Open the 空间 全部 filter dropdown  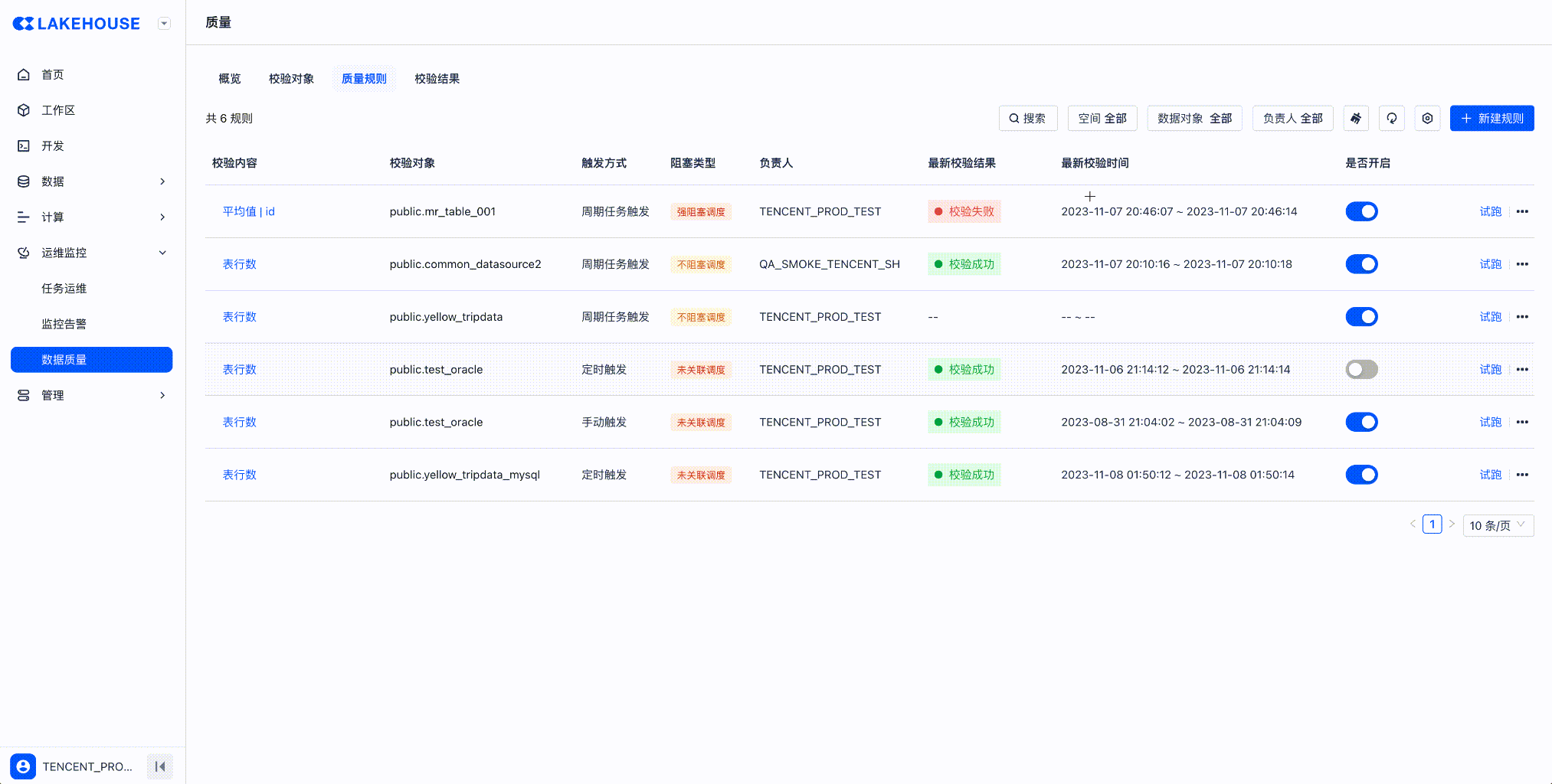(x=1102, y=119)
